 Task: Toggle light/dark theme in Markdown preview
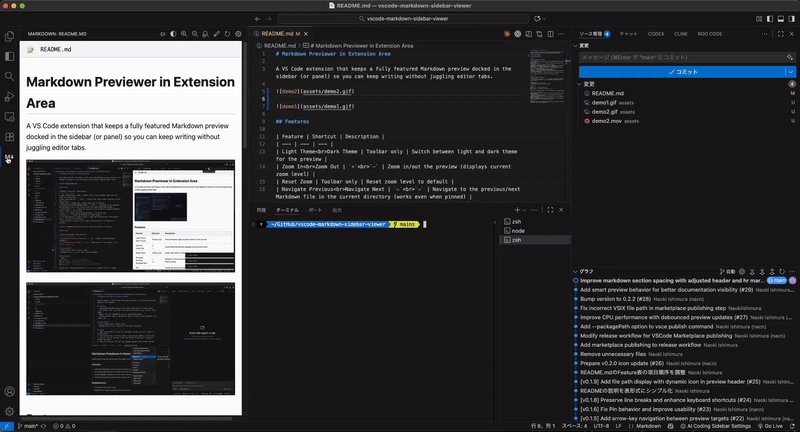click(x=173, y=34)
